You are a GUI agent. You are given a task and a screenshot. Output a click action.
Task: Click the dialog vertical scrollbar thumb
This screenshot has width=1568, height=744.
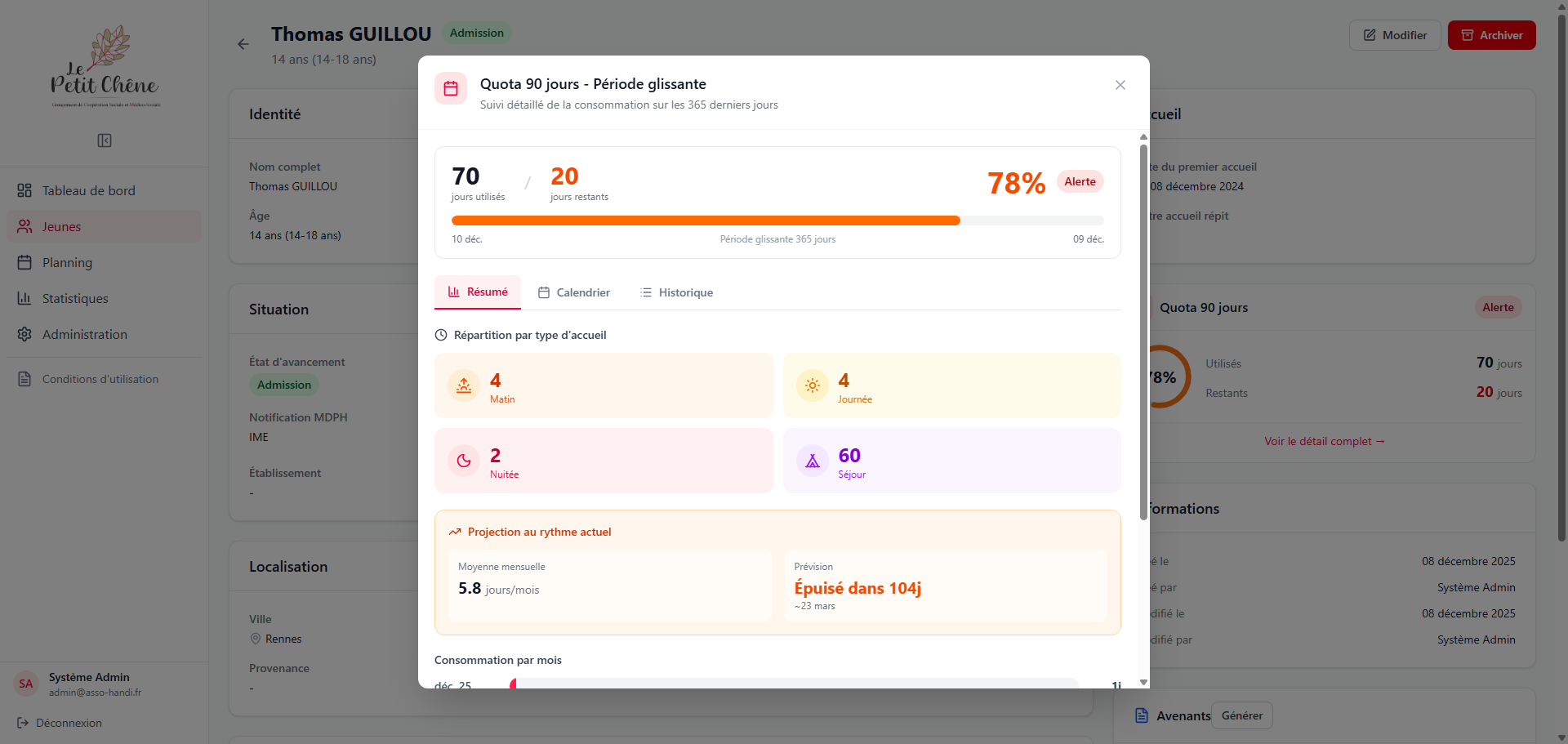1143,332
